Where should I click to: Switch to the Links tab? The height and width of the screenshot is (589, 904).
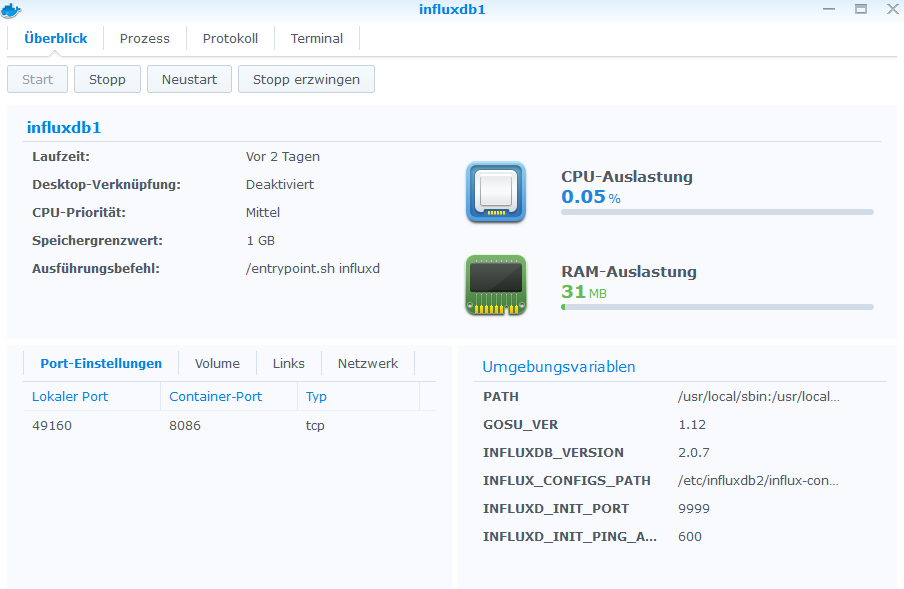(288, 364)
